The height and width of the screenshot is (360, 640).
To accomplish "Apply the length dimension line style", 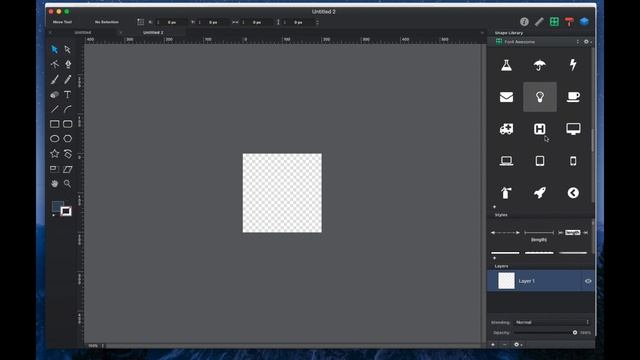I will [539, 235].
